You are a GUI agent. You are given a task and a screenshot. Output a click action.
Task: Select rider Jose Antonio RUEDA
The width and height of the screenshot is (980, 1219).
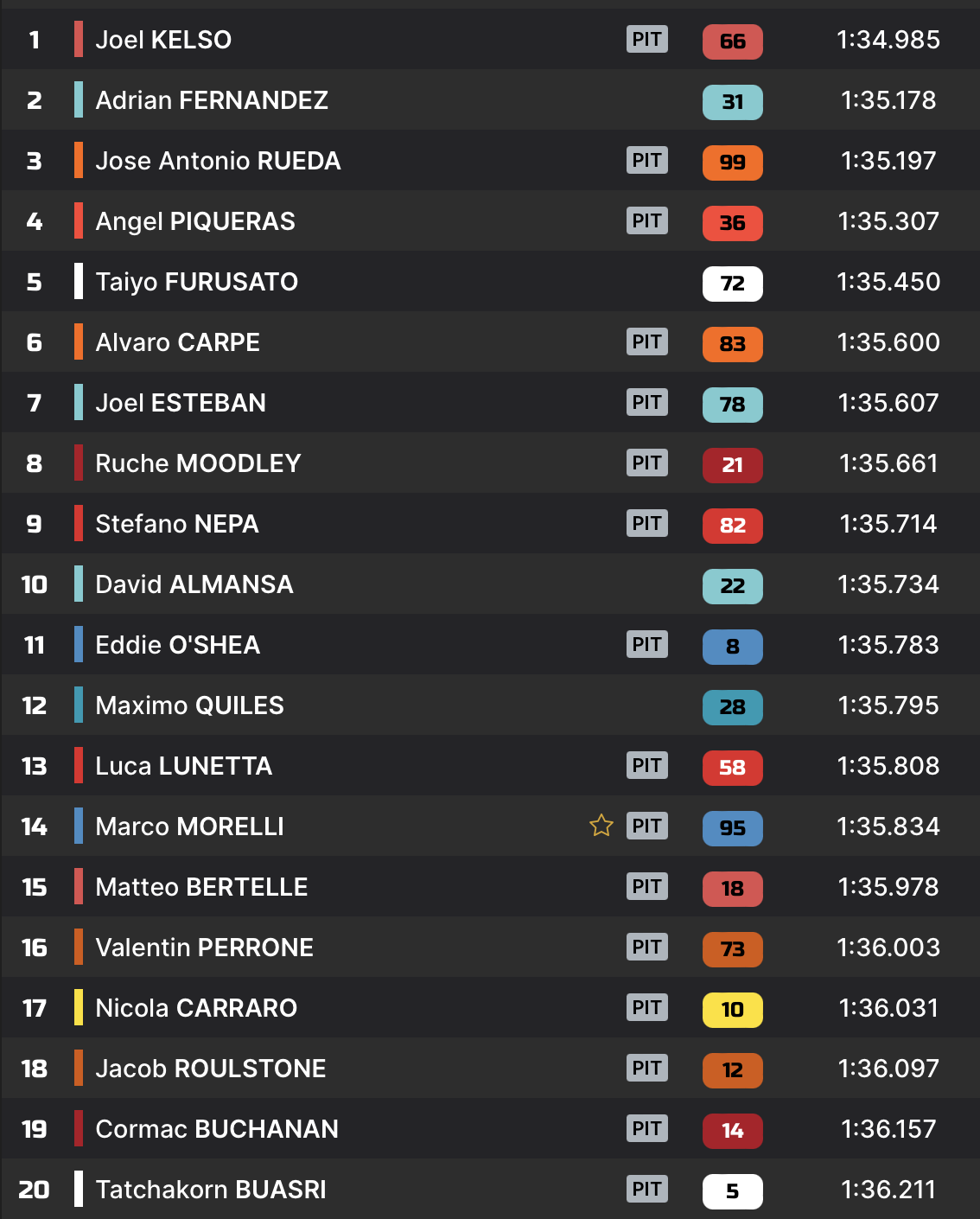[218, 161]
